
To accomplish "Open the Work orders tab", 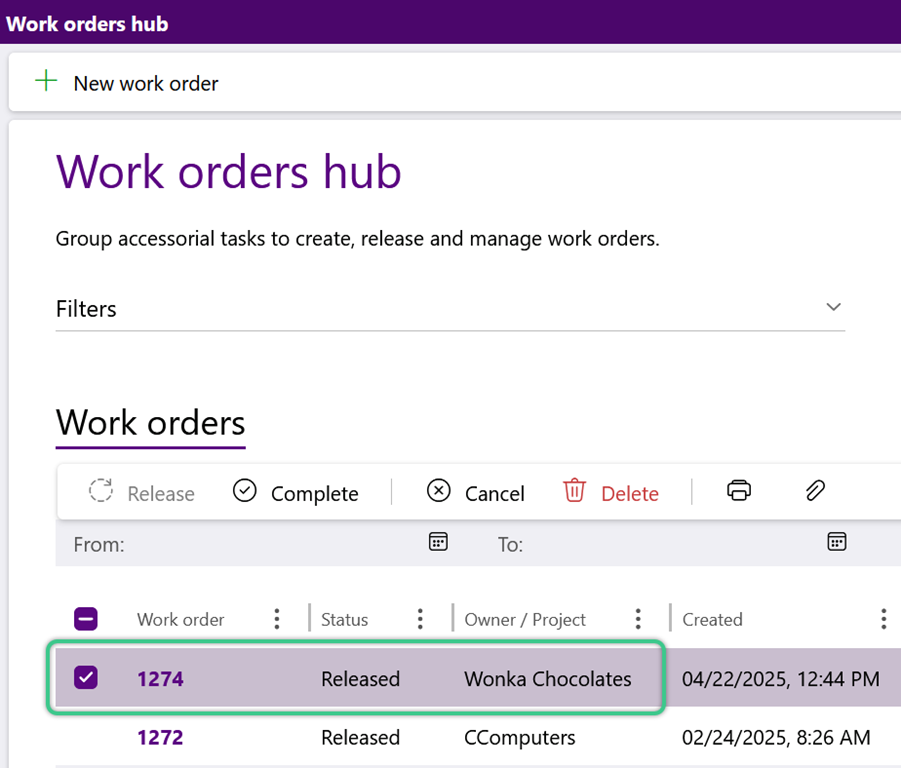I will pos(151,423).
